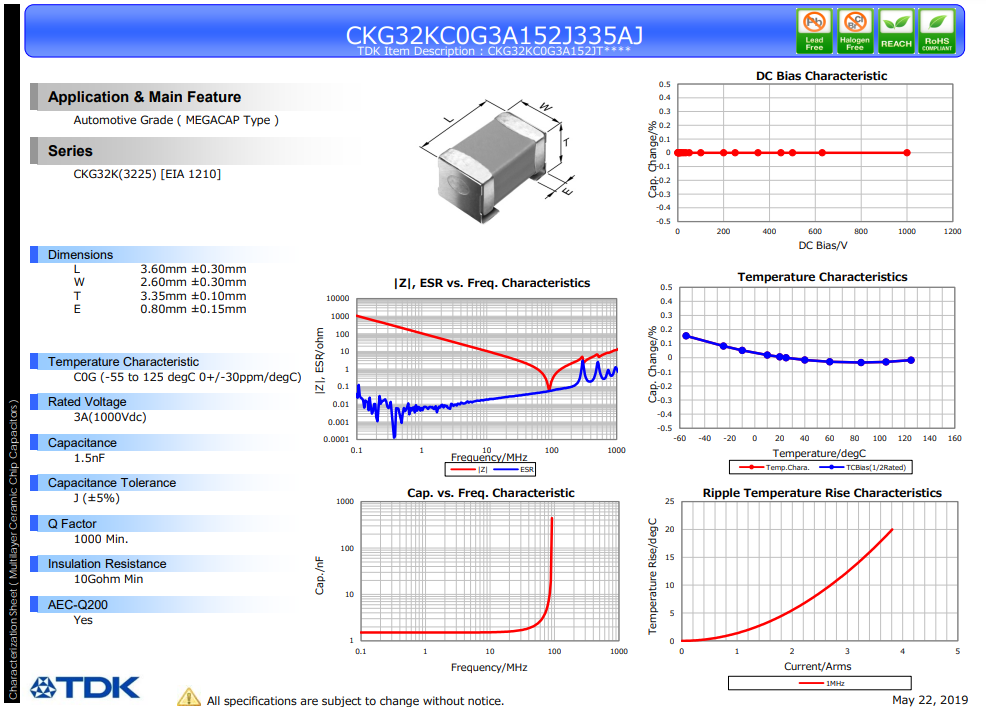Click the Series heading
Viewport: 986px width, 712px height.
point(70,151)
